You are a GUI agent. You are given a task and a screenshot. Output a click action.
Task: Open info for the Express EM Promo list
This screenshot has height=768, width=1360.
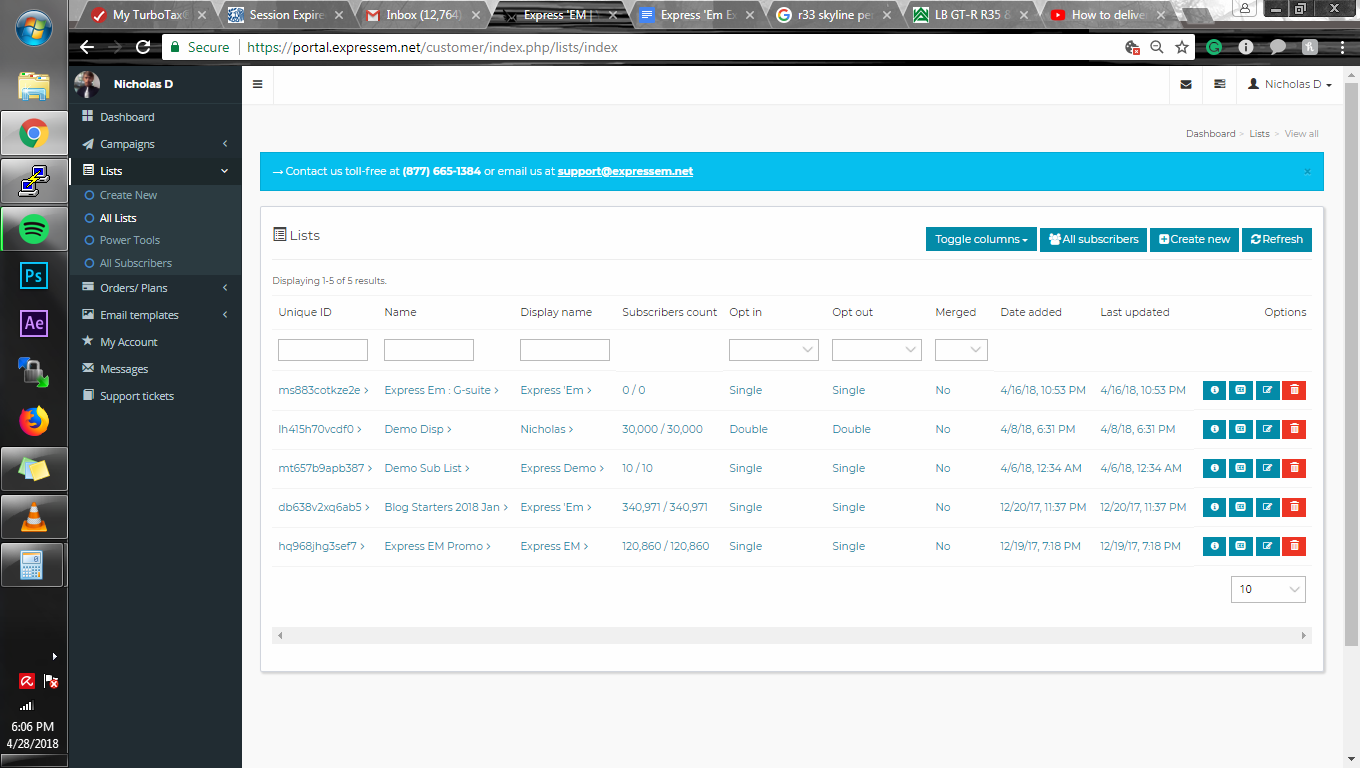pyautogui.click(x=1215, y=546)
